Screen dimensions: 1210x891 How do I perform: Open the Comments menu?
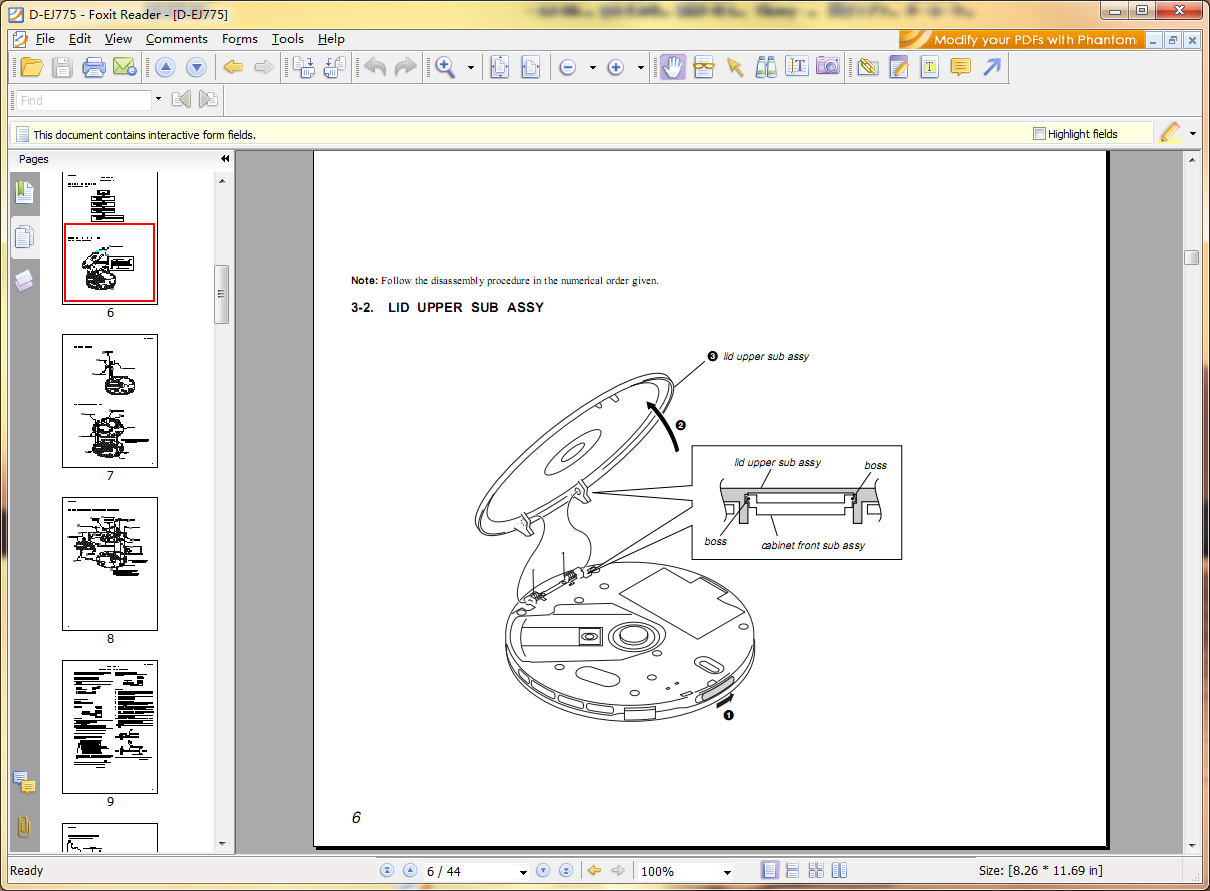(176, 39)
